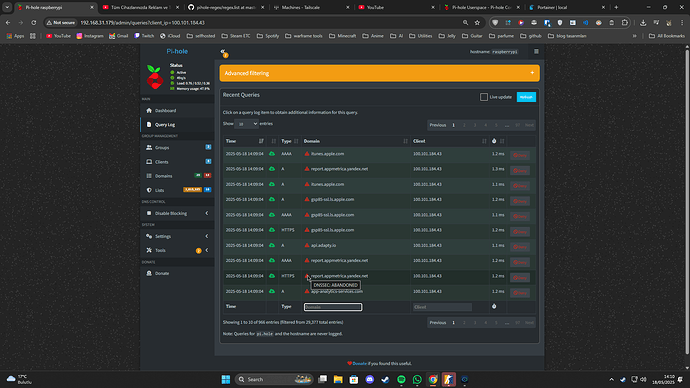The width and height of the screenshot is (690, 388).
Task: Enable the Live update checkbox
Action: point(484,97)
